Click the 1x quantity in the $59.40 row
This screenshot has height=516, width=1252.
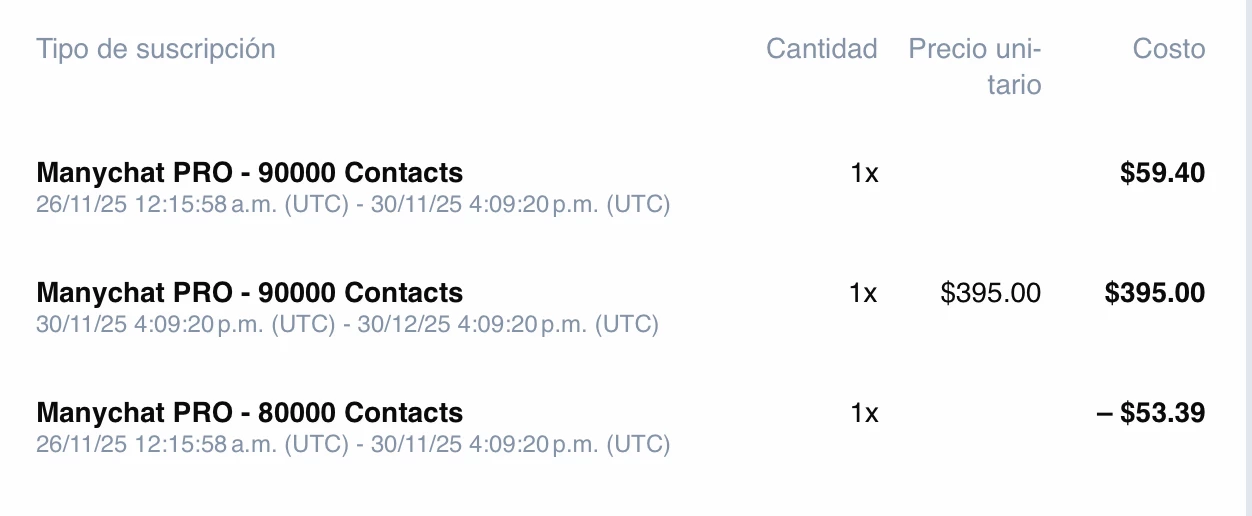point(864,173)
